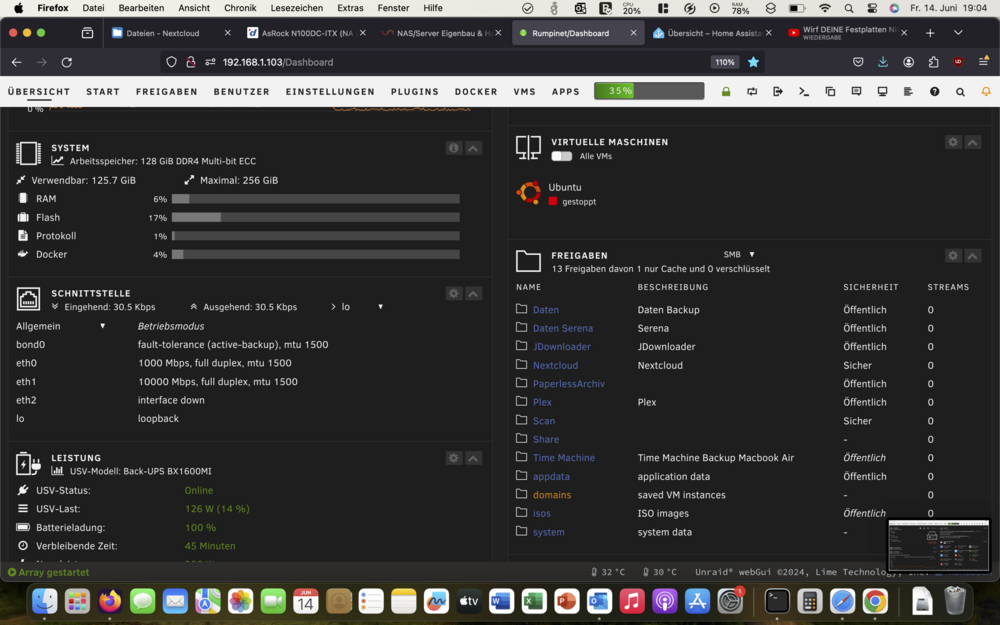Click the Flash 17% usage bar
The width and height of the screenshot is (1000, 625).
point(316,217)
